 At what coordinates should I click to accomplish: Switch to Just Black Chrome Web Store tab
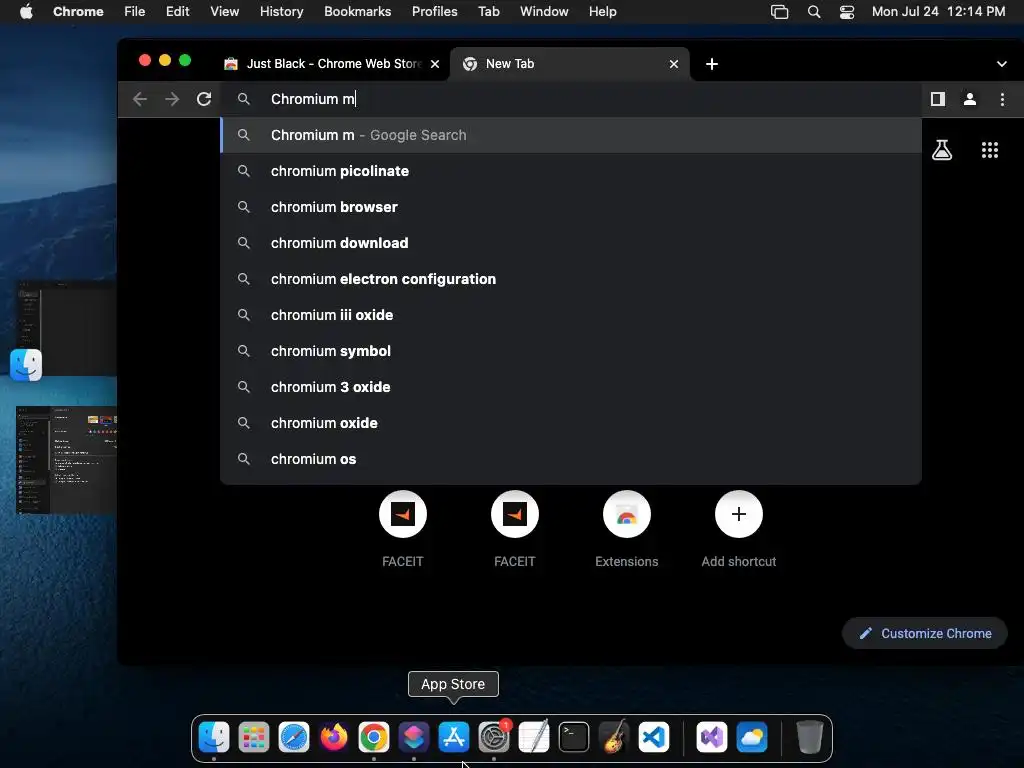pos(332,64)
